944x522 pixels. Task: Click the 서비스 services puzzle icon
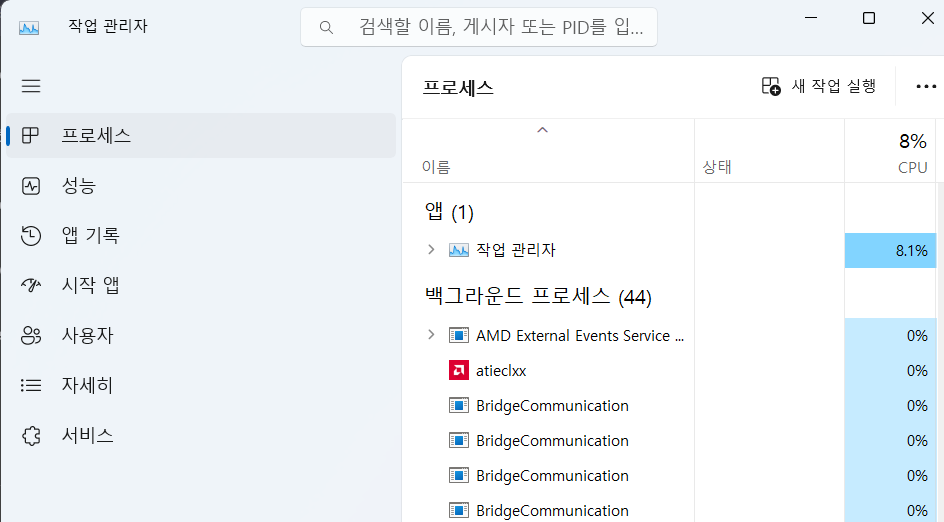pos(31,435)
